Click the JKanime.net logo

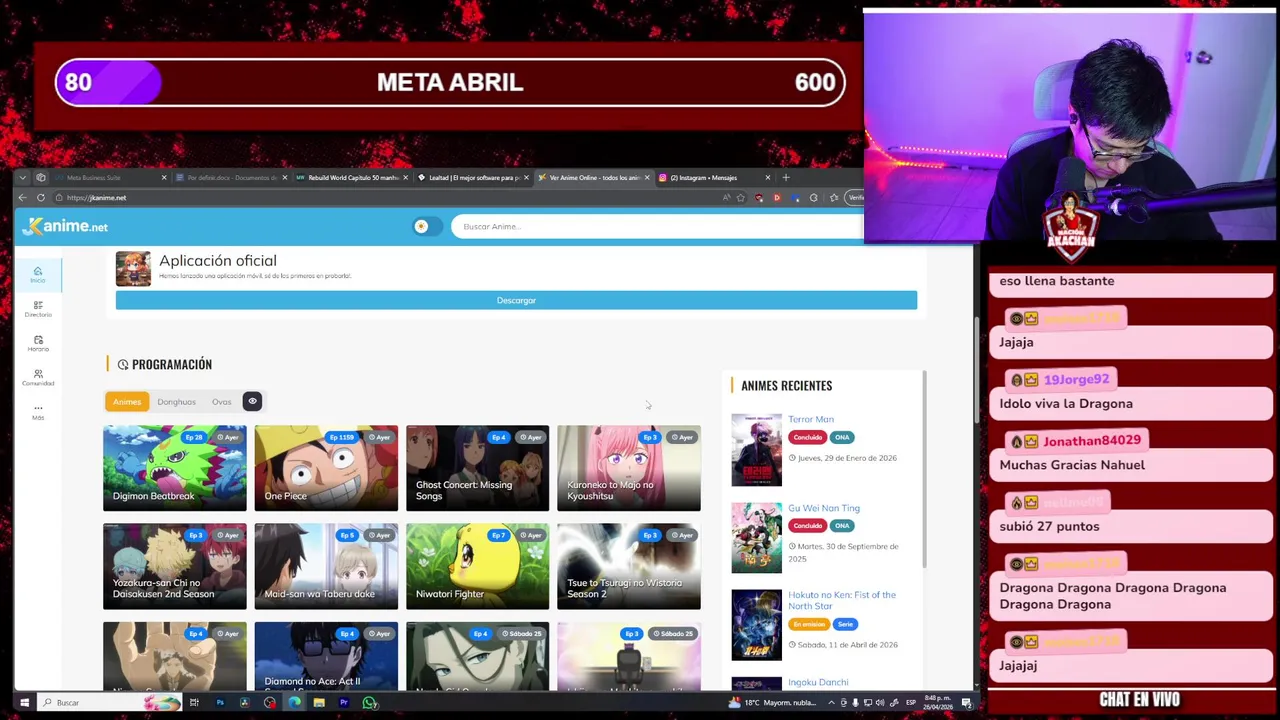point(65,226)
